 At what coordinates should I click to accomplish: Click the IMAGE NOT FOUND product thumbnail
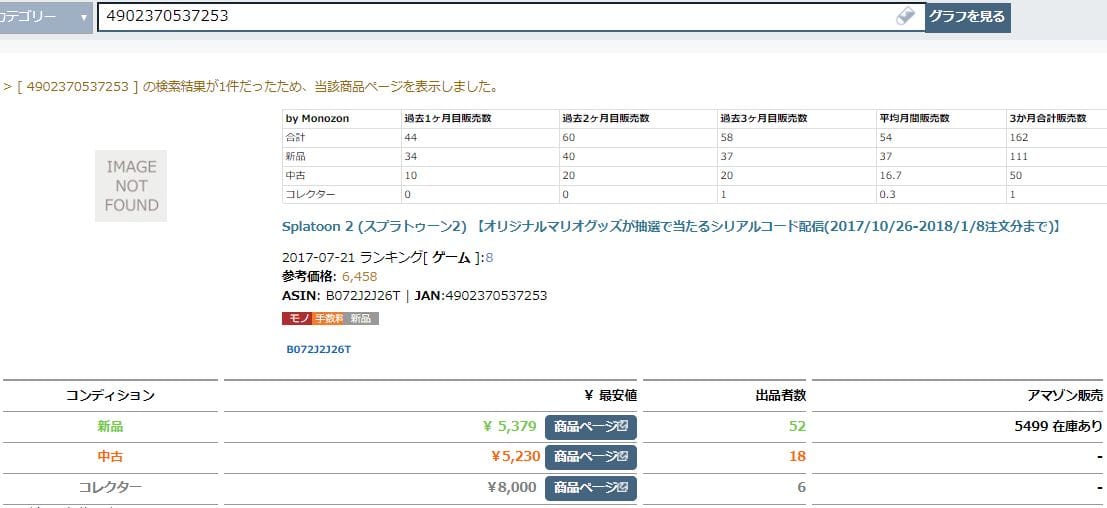(x=131, y=186)
